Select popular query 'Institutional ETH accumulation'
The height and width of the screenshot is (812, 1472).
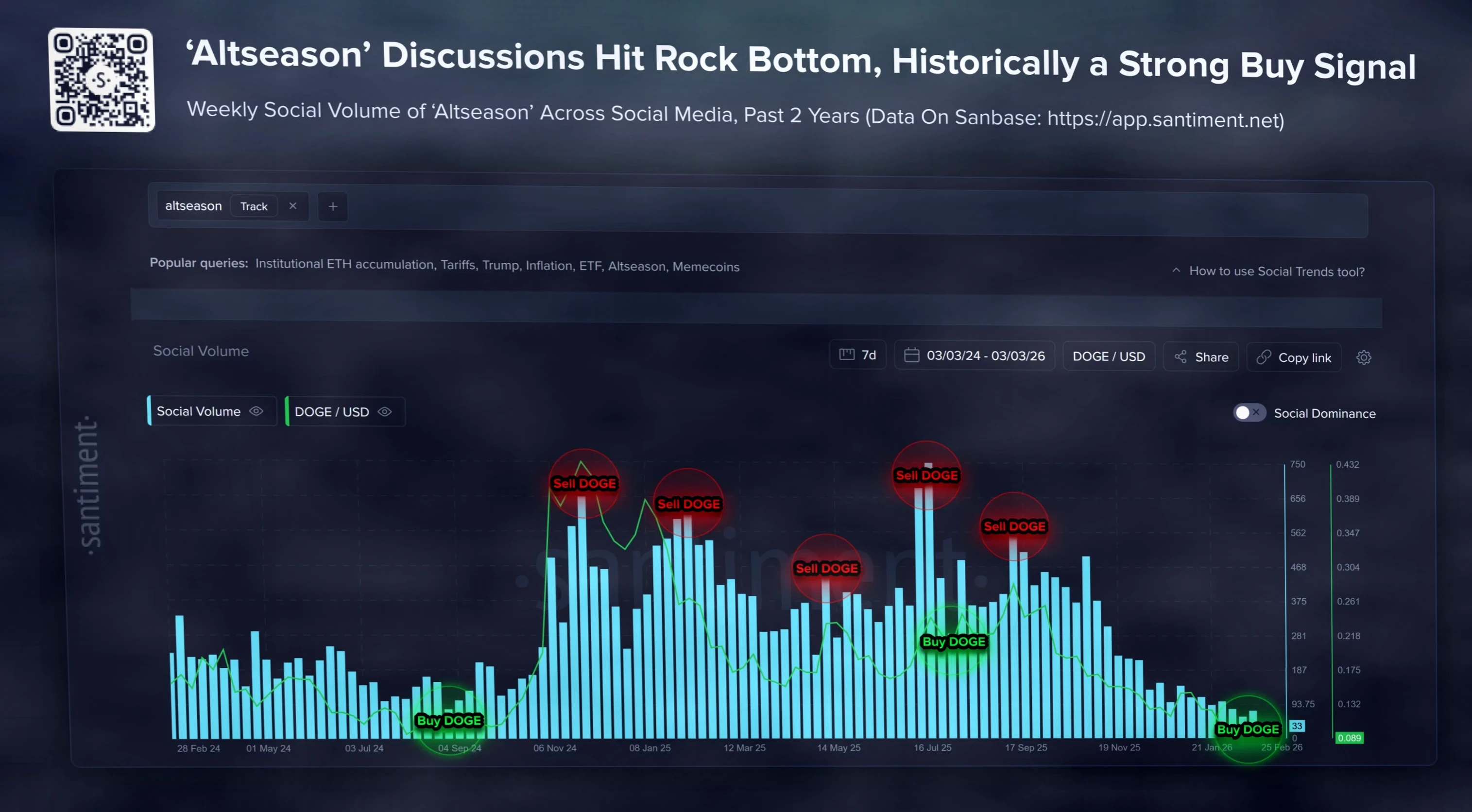344,264
